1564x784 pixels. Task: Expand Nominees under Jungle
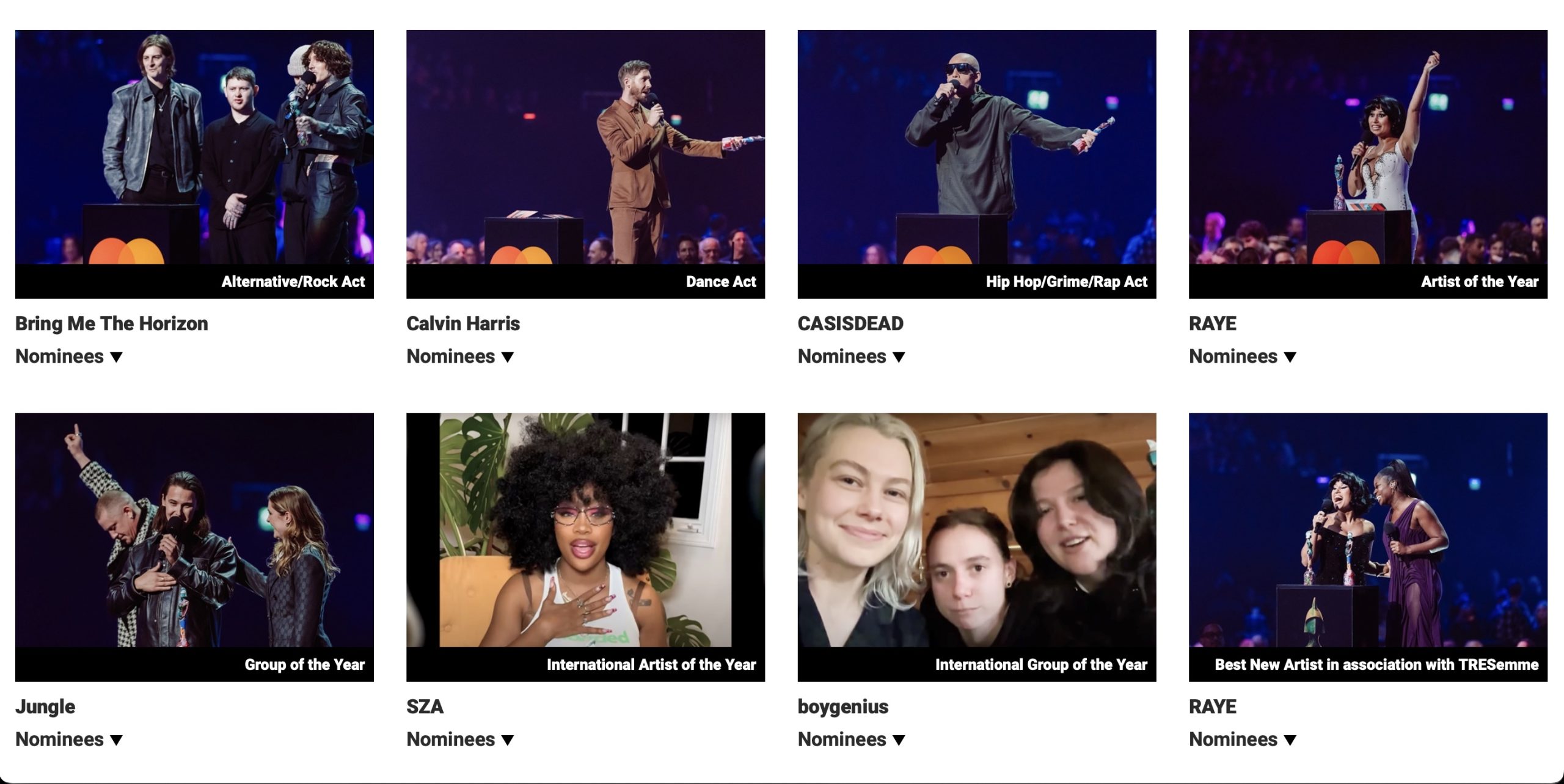click(69, 739)
